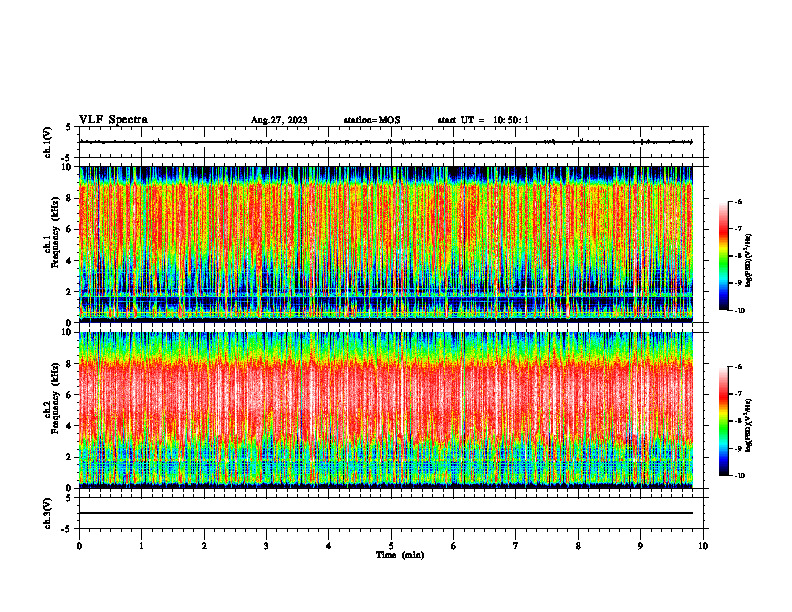792x612 pixels.
Task: Click inside the ch.2 spectrogram panel
Action: (x=386, y=410)
